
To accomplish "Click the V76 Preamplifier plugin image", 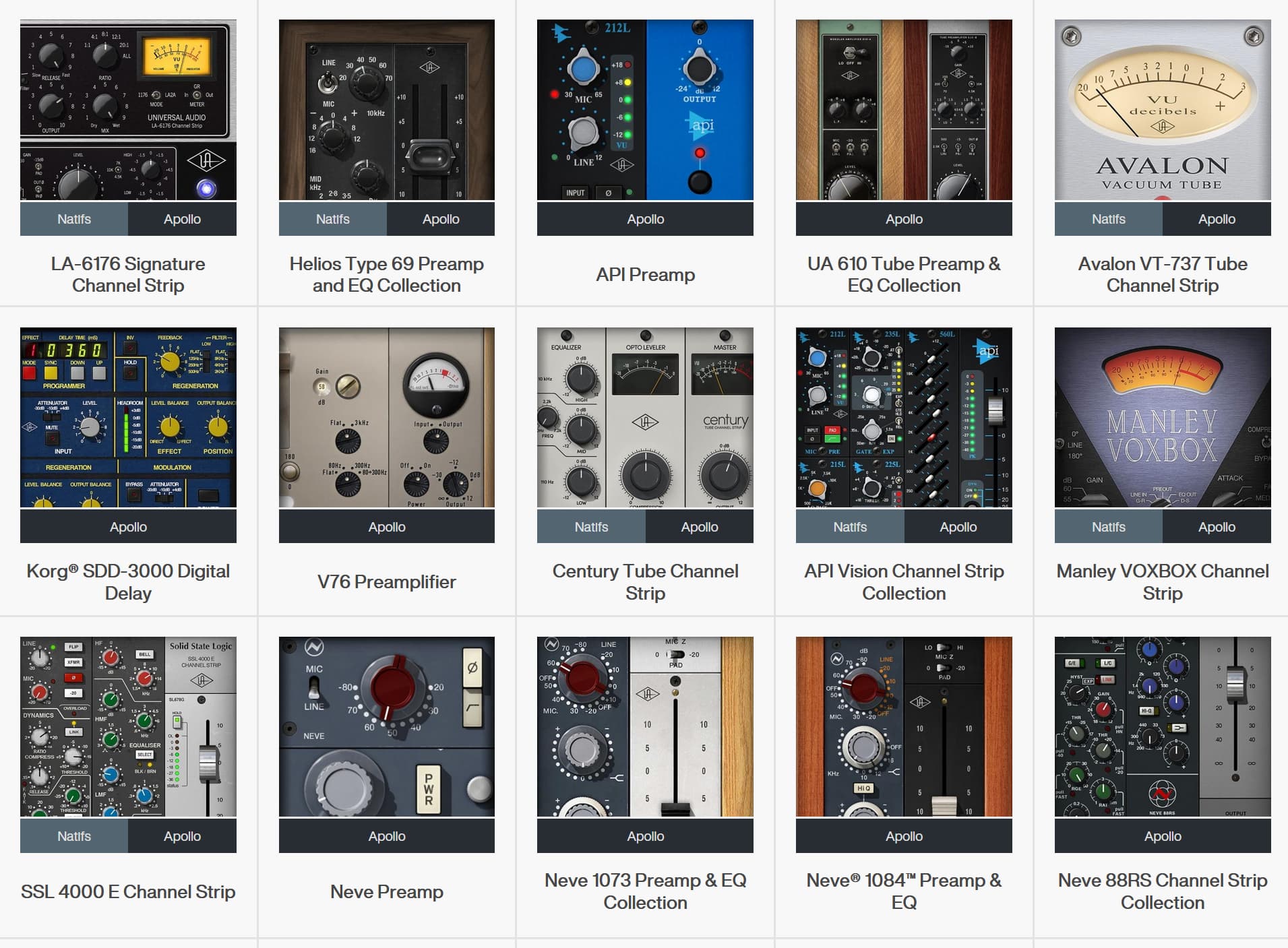I will 387,417.
